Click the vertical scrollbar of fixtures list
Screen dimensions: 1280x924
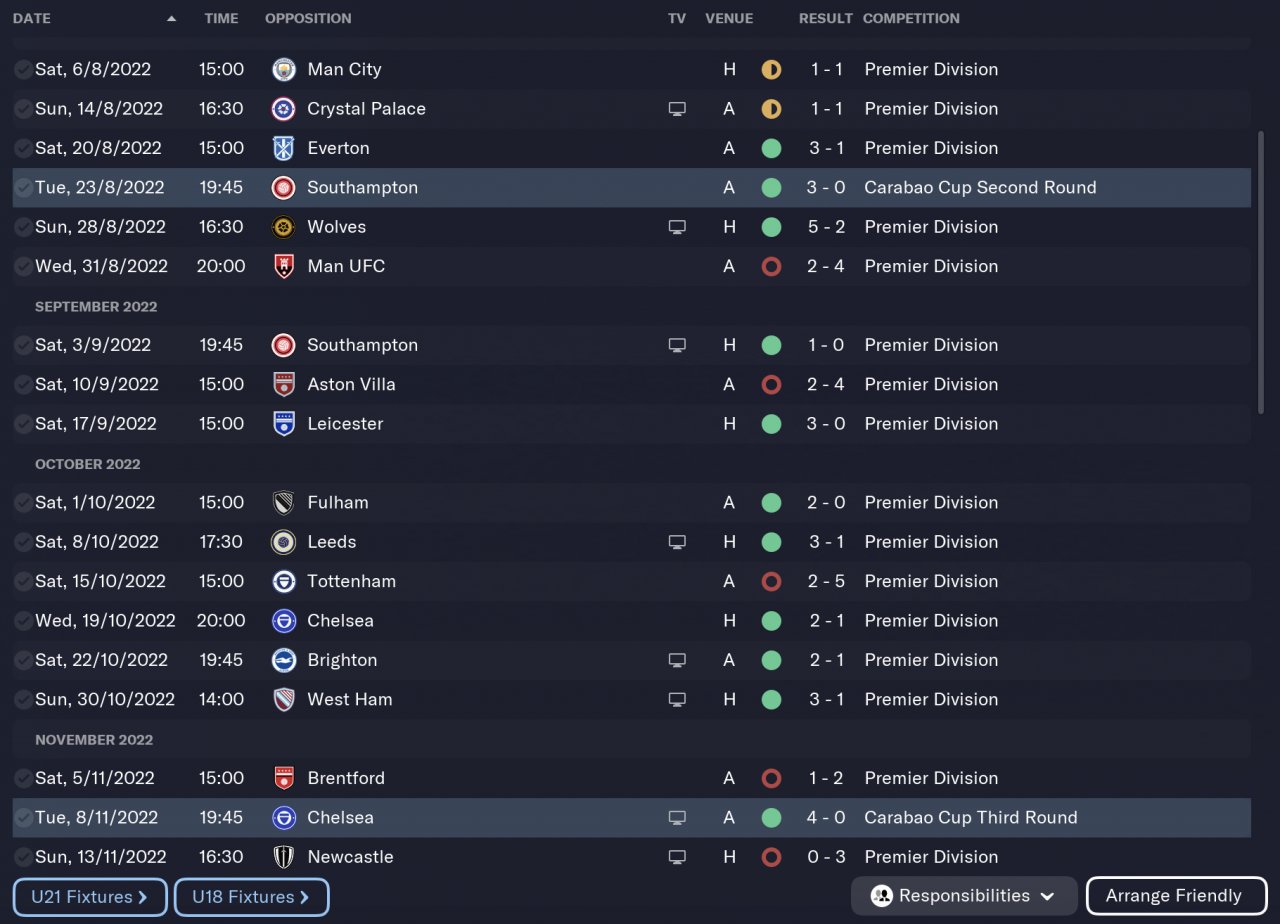pos(1260,270)
